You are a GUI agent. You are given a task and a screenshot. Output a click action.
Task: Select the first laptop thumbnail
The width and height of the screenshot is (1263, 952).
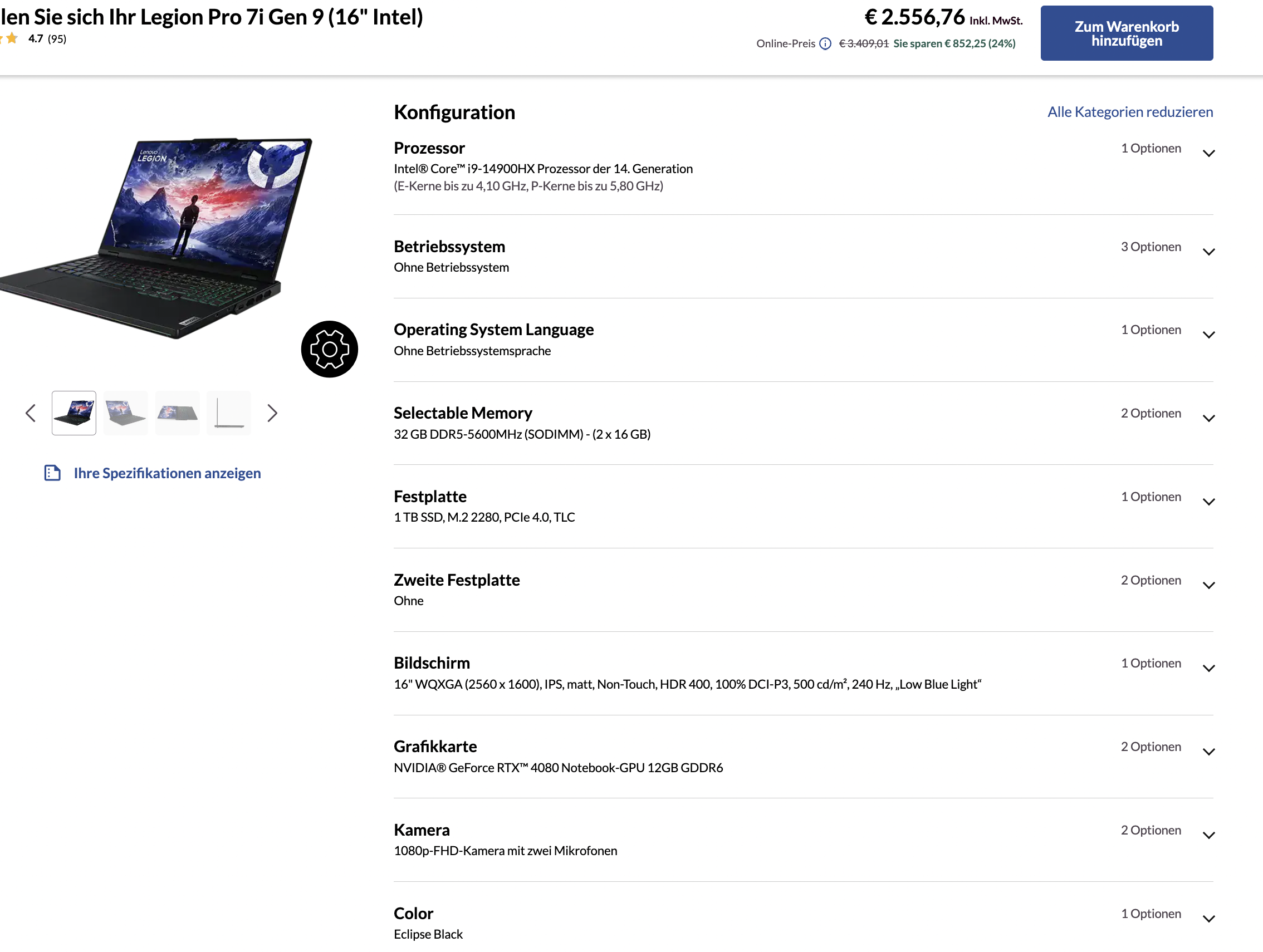(x=74, y=413)
